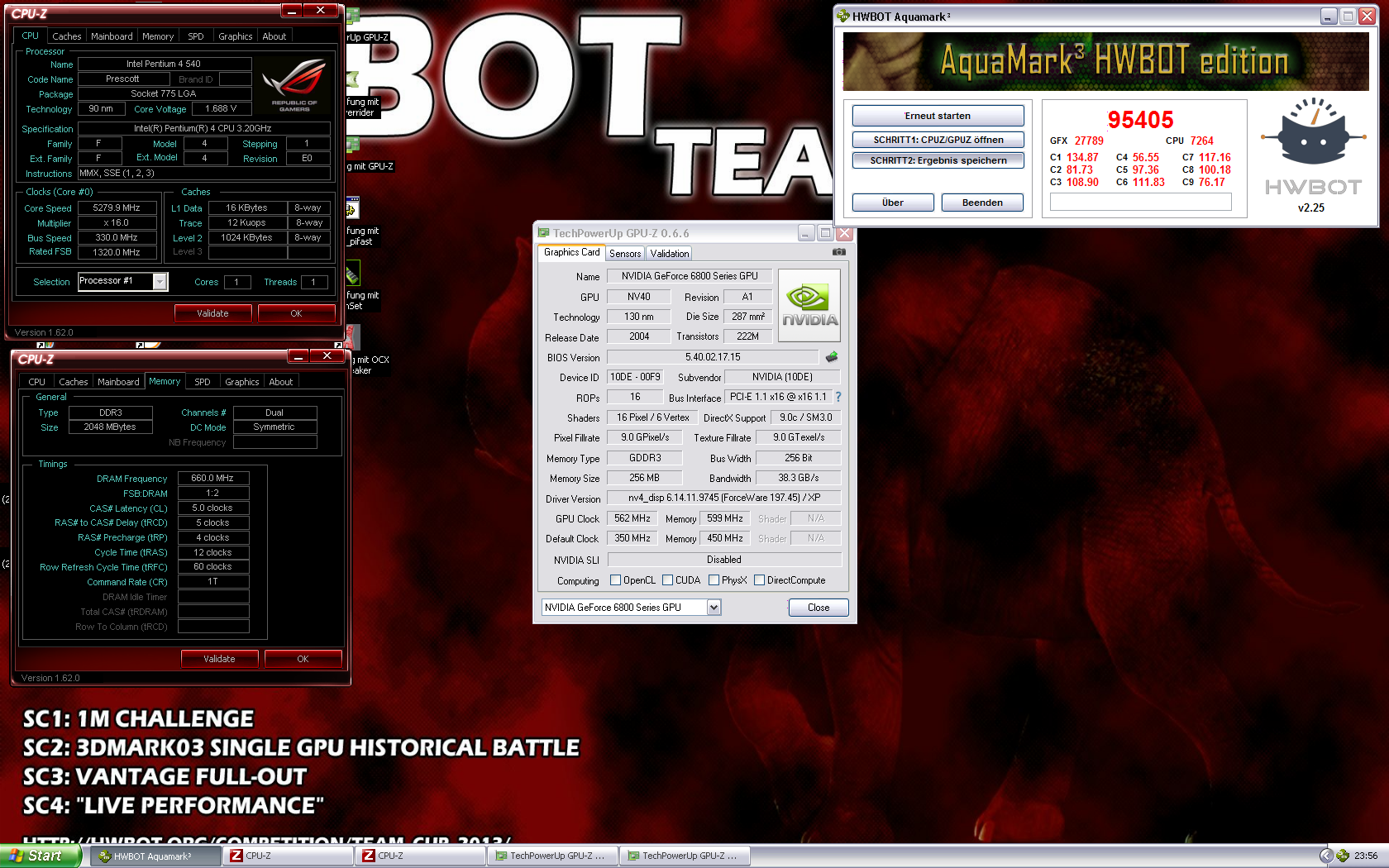Open the GPU-Z desktop shortcut icon

(353, 17)
